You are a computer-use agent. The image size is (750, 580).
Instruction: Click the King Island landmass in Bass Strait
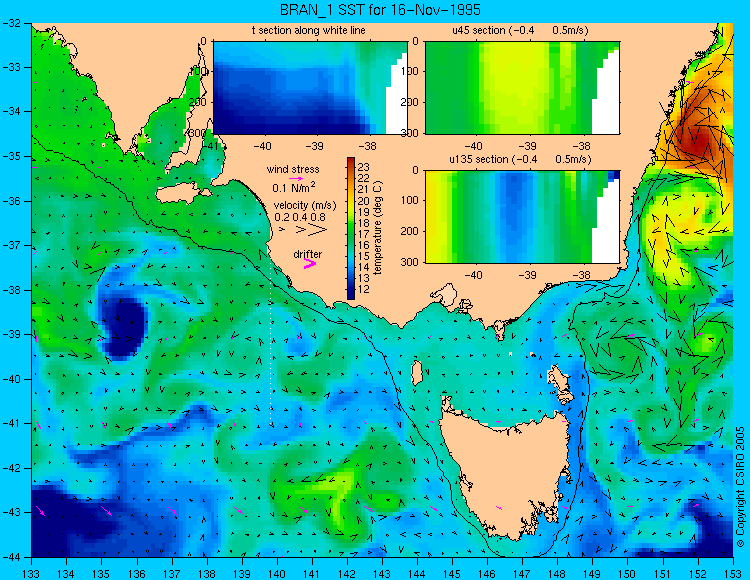coord(417,373)
